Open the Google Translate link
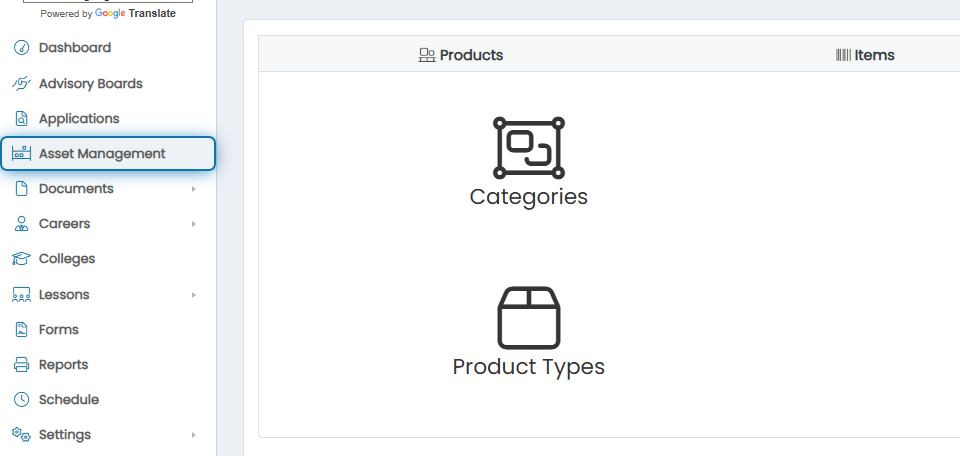Screen dimensions: 960x456 135,13
